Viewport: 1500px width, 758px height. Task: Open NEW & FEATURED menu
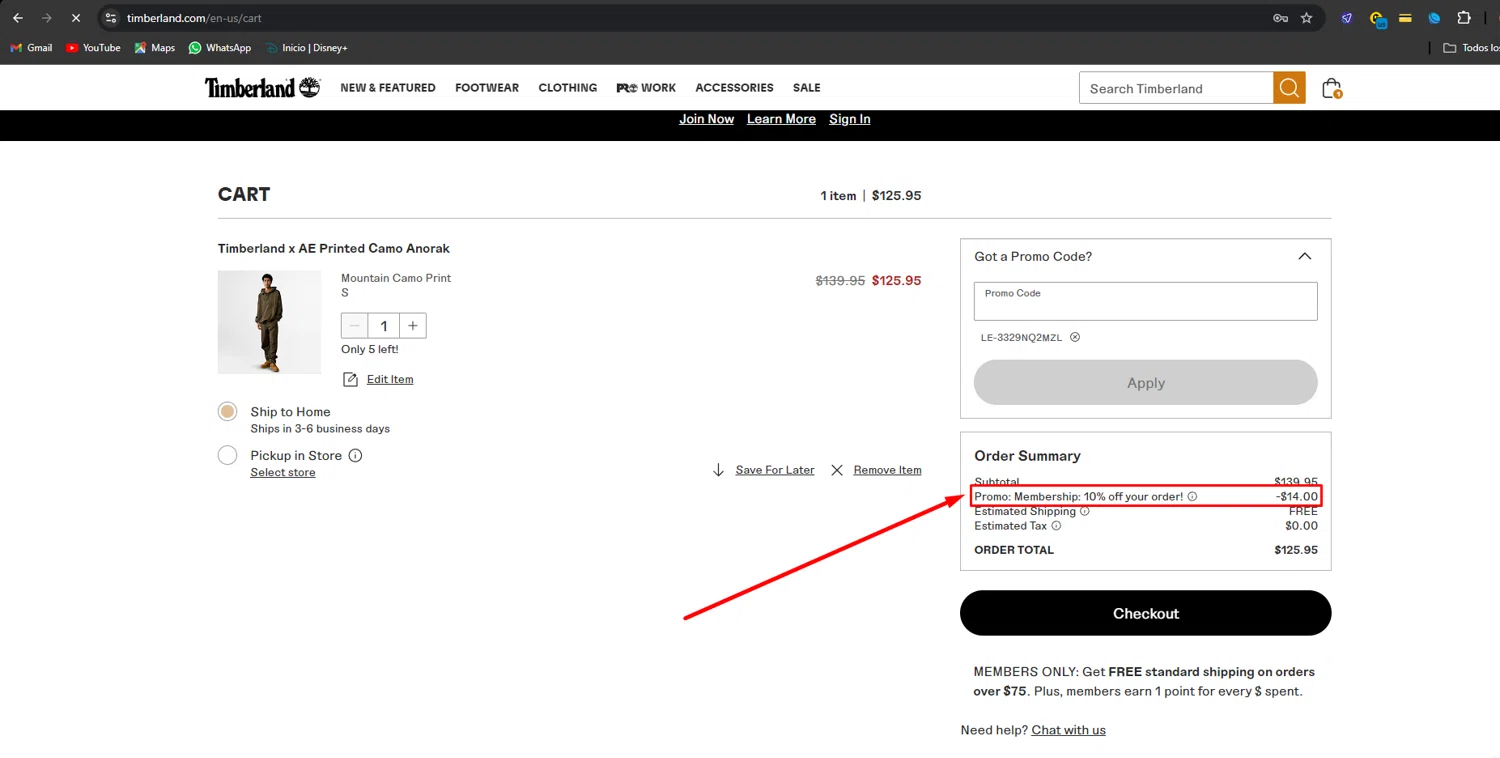pyautogui.click(x=388, y=88)
